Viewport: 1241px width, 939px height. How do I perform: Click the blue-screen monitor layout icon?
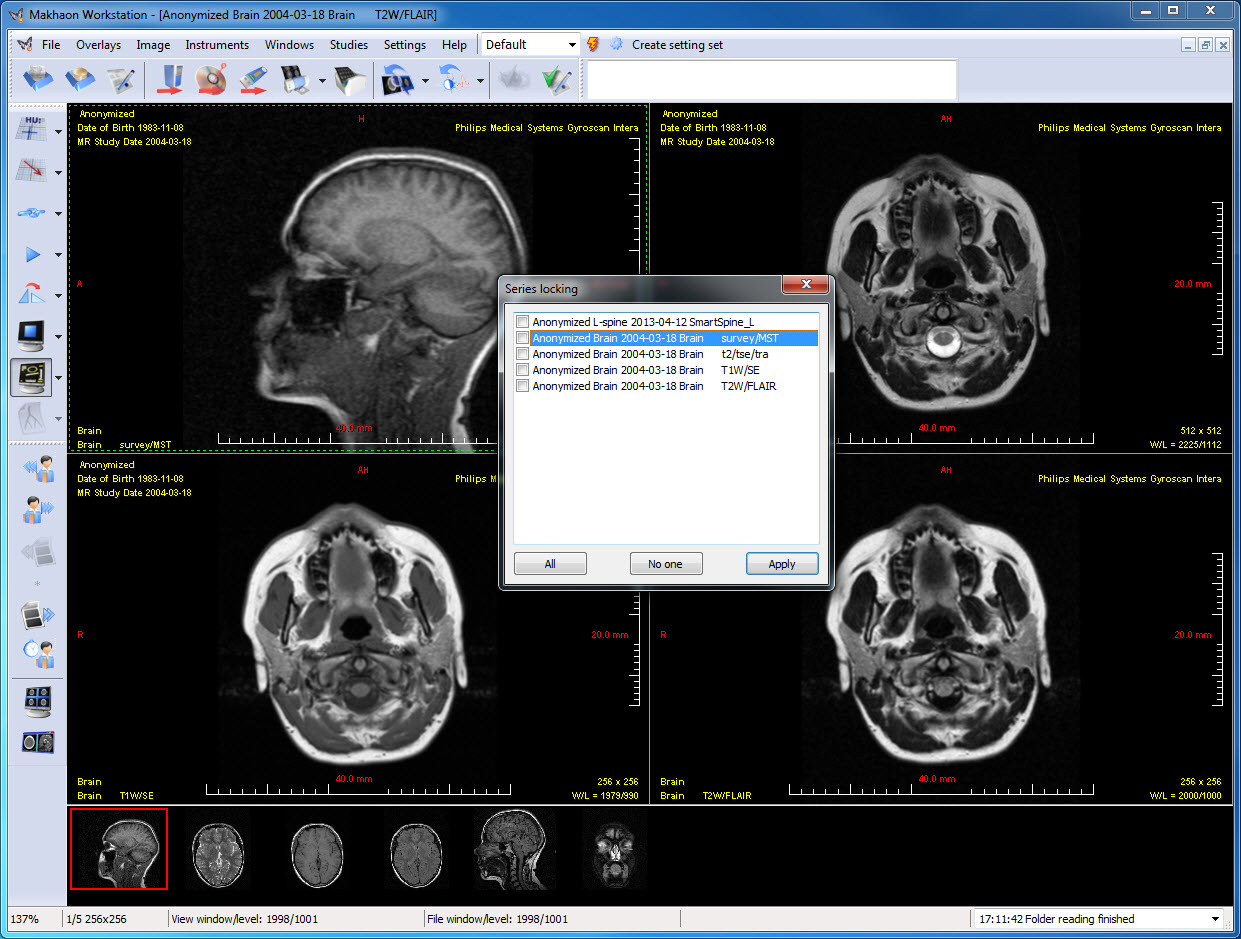pos(31,336)
